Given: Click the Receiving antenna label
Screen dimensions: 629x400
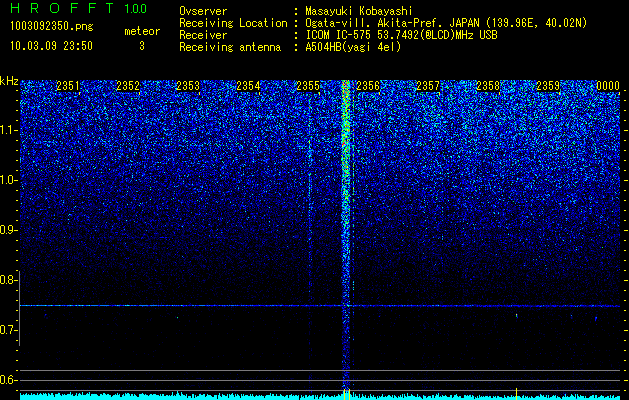Looking at the screenshot, I should (x=230, y=47).
